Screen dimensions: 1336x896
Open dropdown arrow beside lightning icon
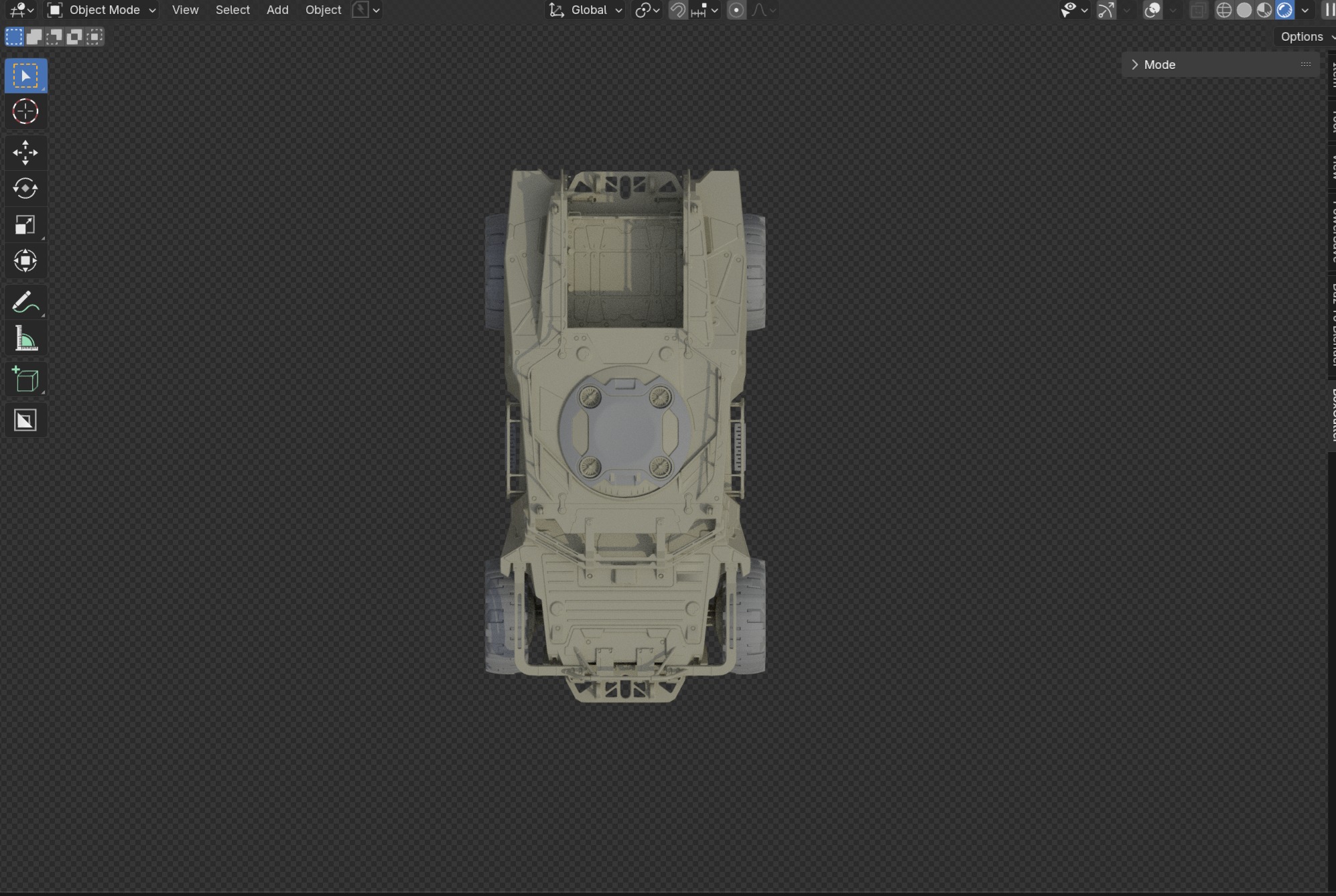click(377, 10)
